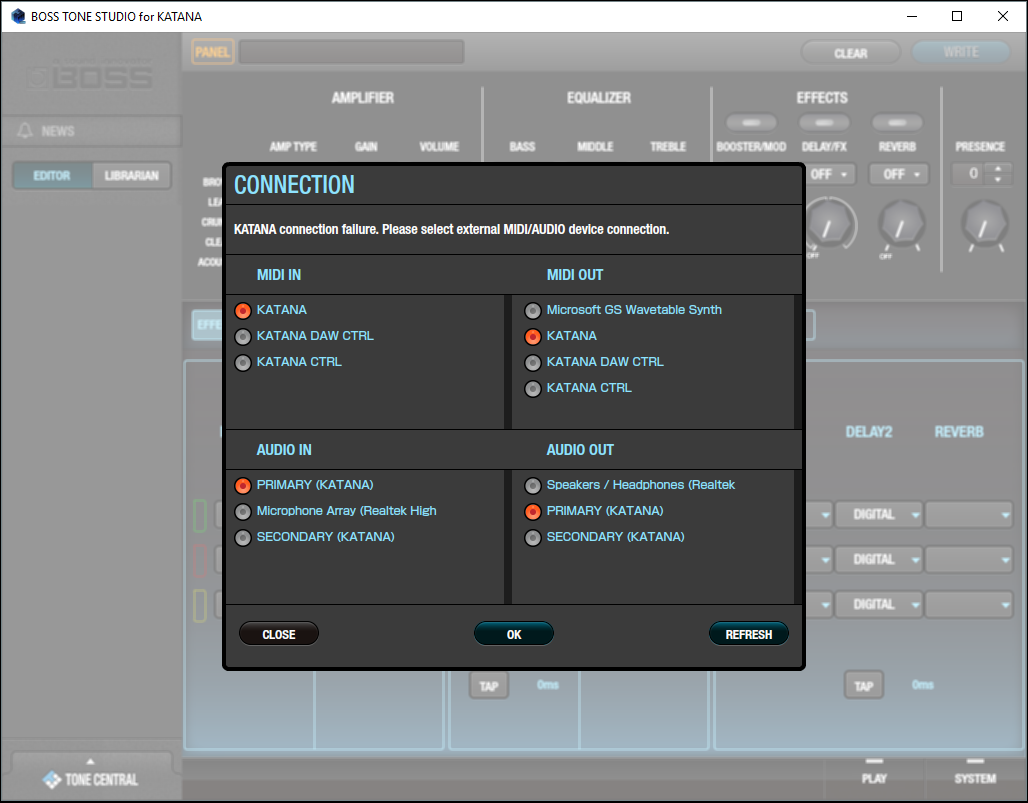Image resolution: width=1028 pixels, height=803 pixels.
Task: Choose PRIMARY (KATANA) audio input
Action: [243, 485]
